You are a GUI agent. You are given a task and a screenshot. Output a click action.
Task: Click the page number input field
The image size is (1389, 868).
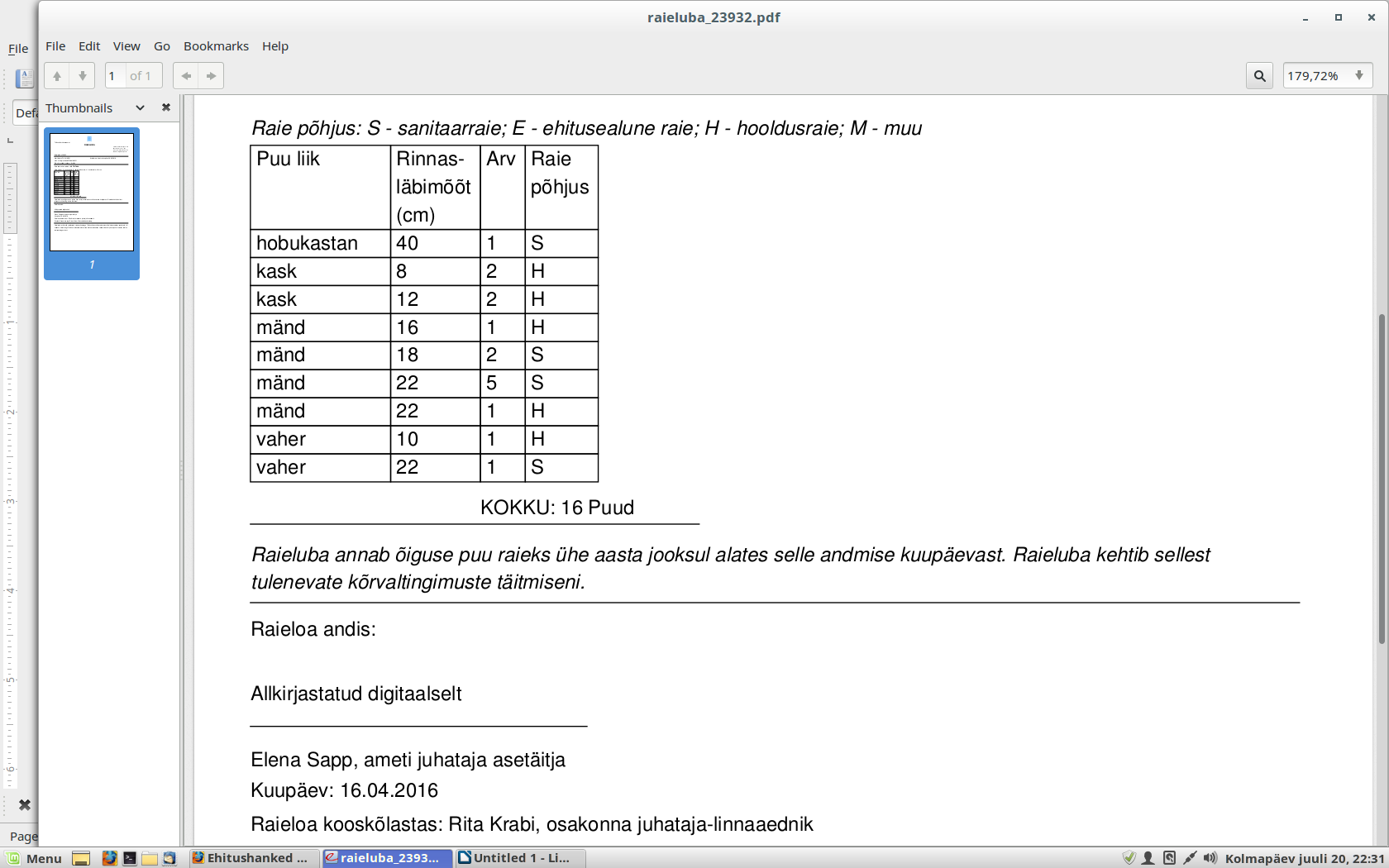(115, 76)
